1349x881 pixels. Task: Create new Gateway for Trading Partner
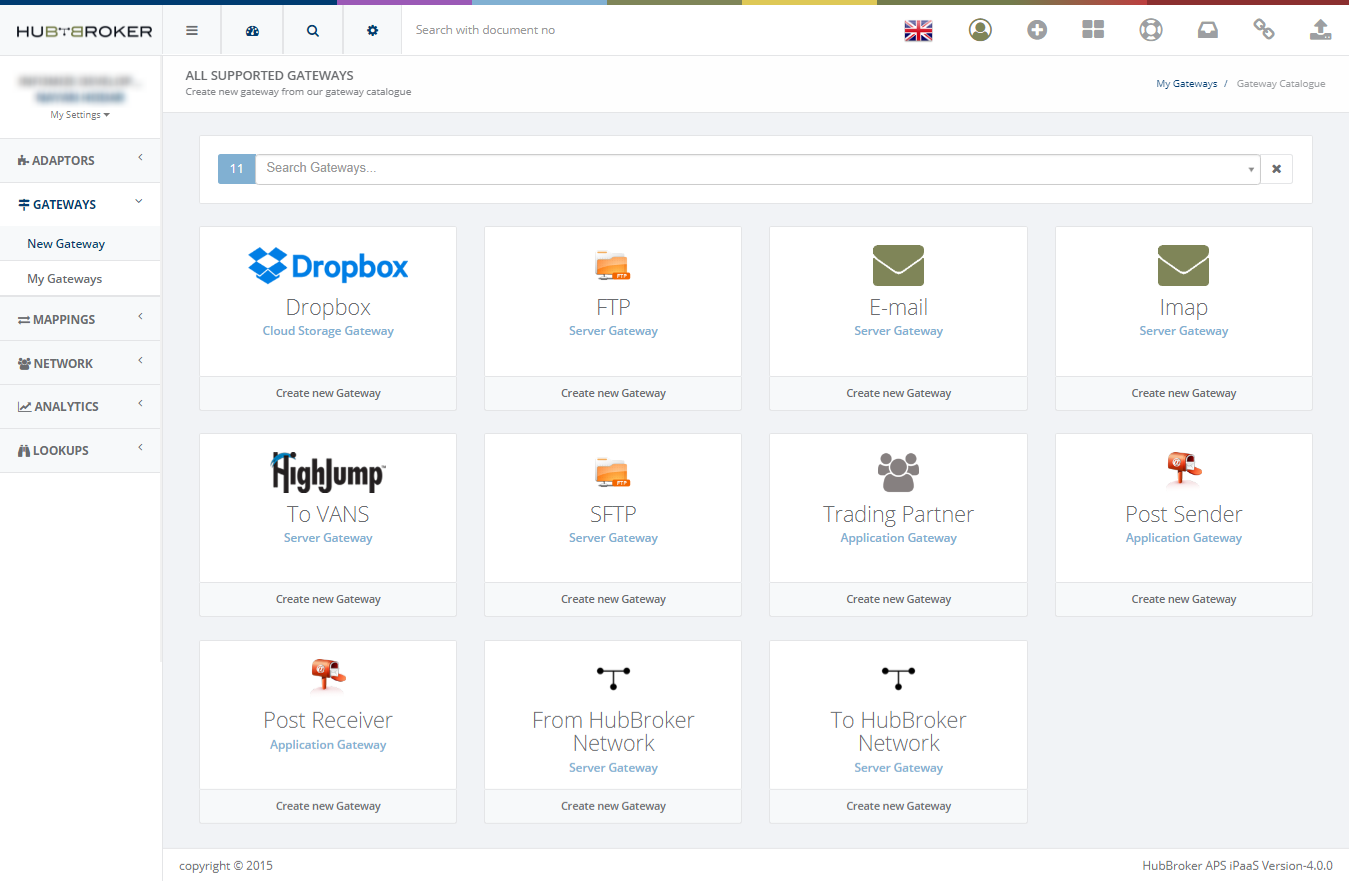click(x=898, y=599)
